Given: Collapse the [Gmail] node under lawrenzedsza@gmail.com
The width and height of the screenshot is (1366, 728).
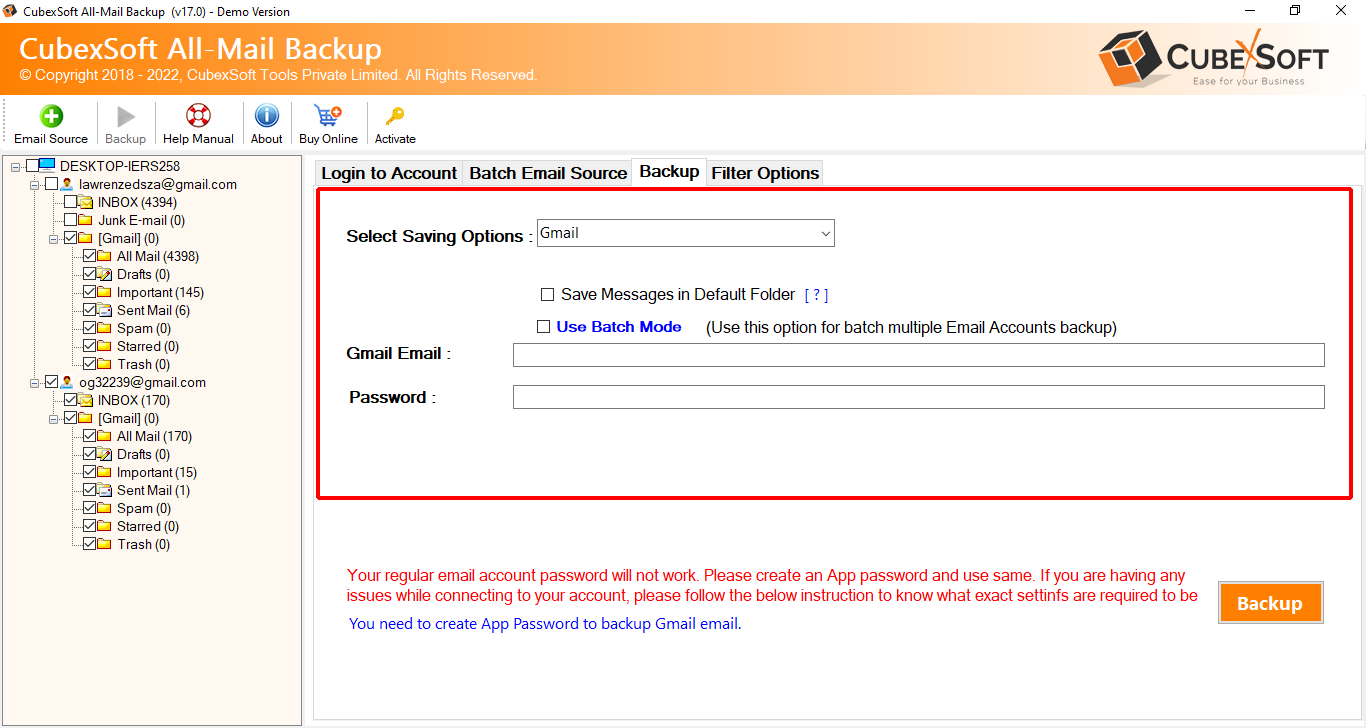Looking at the screenshot, I should click(x=55, y=238).
